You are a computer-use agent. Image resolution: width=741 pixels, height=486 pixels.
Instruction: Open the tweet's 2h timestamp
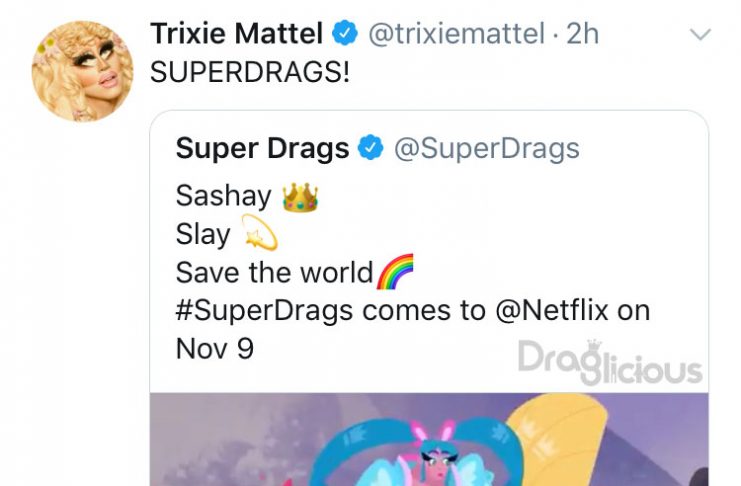[x=582, y=34]
